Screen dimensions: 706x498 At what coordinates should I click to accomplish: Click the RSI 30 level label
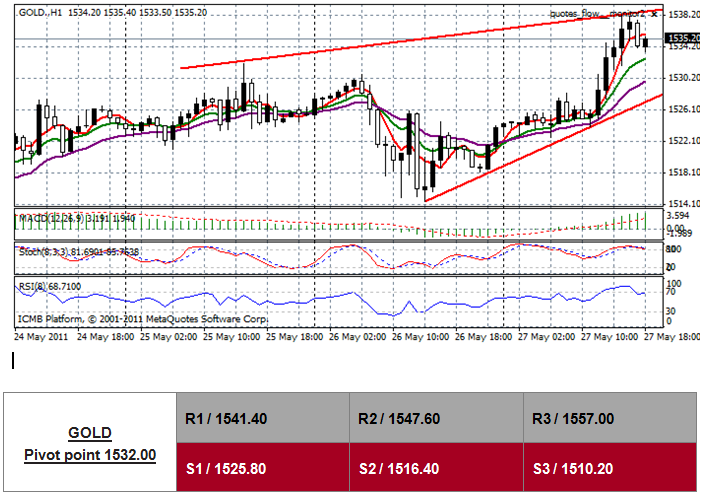coord(670,311)
